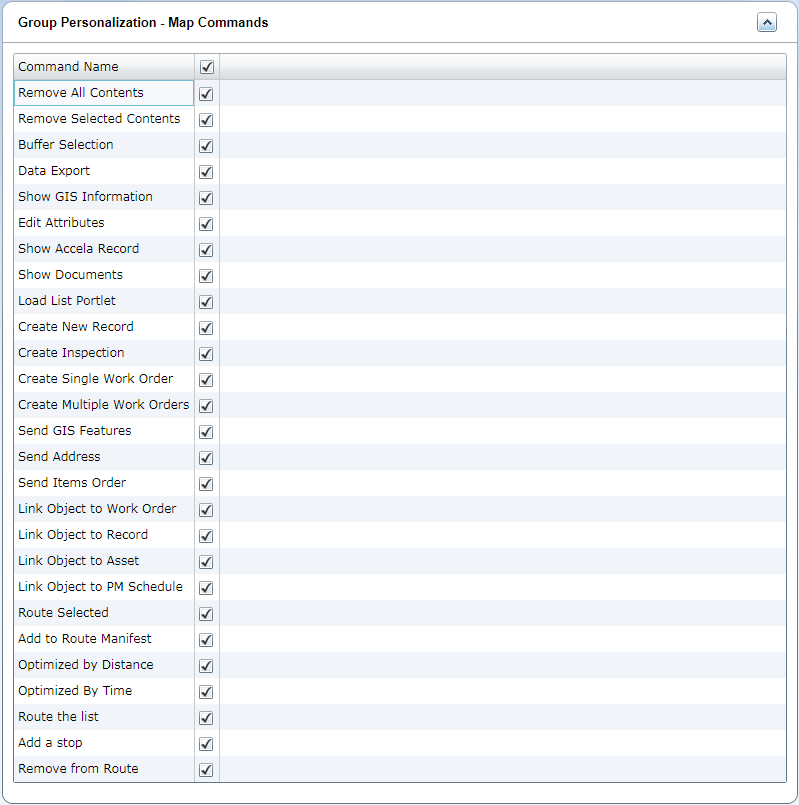
Task: Toggle the Show GIS Information checkbox
Action: pyautogui.click(x=207, y=198)
